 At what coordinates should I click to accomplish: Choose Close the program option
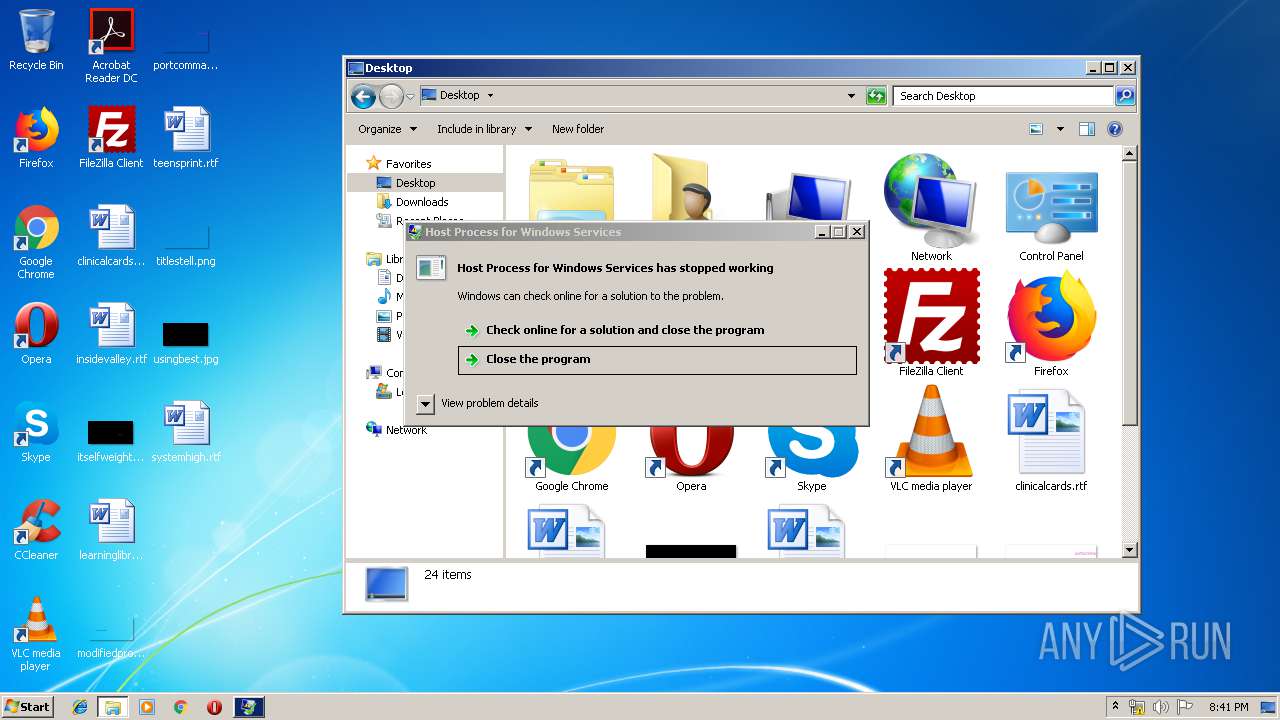[657, 360]
